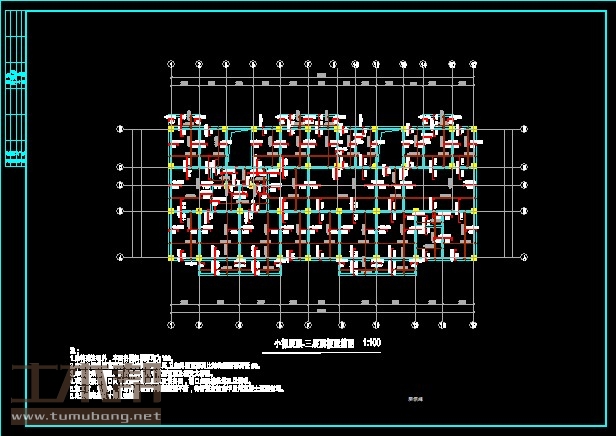Select the yellow column at the plan's top-left corner
The height and width of the screenshot is (436, 616).
click(171, 129)
